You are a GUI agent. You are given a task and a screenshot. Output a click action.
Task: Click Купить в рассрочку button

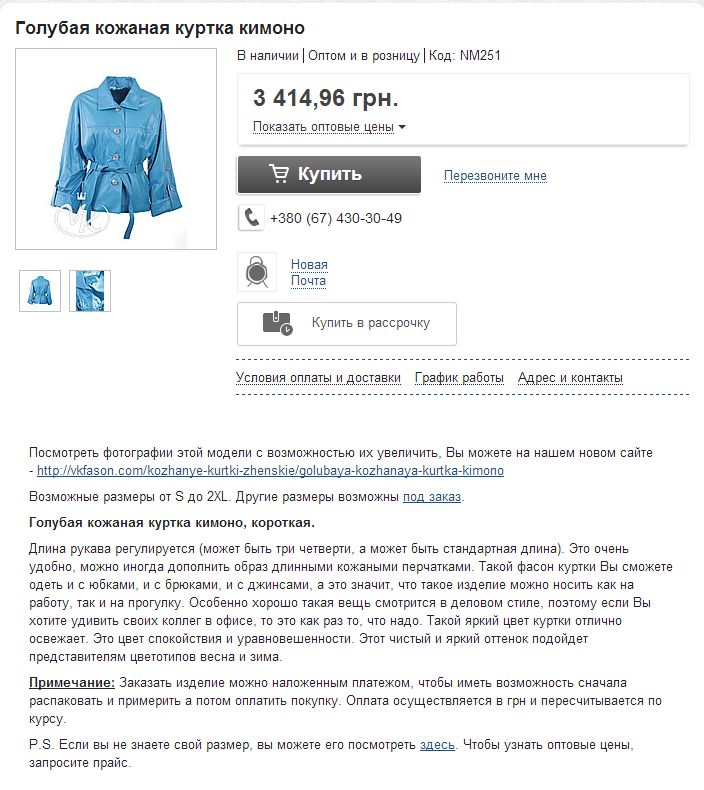click(x=347, y=324)
